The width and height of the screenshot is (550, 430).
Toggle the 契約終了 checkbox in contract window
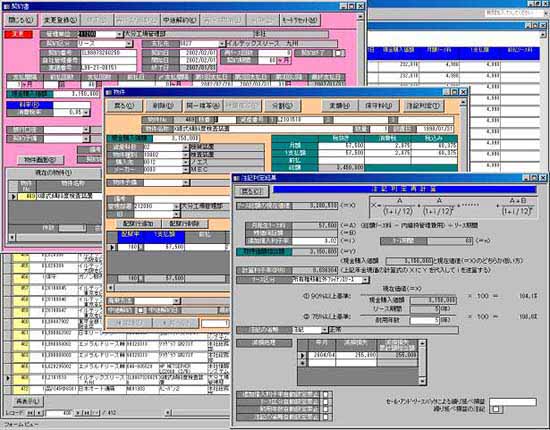(x=338, y=53)
